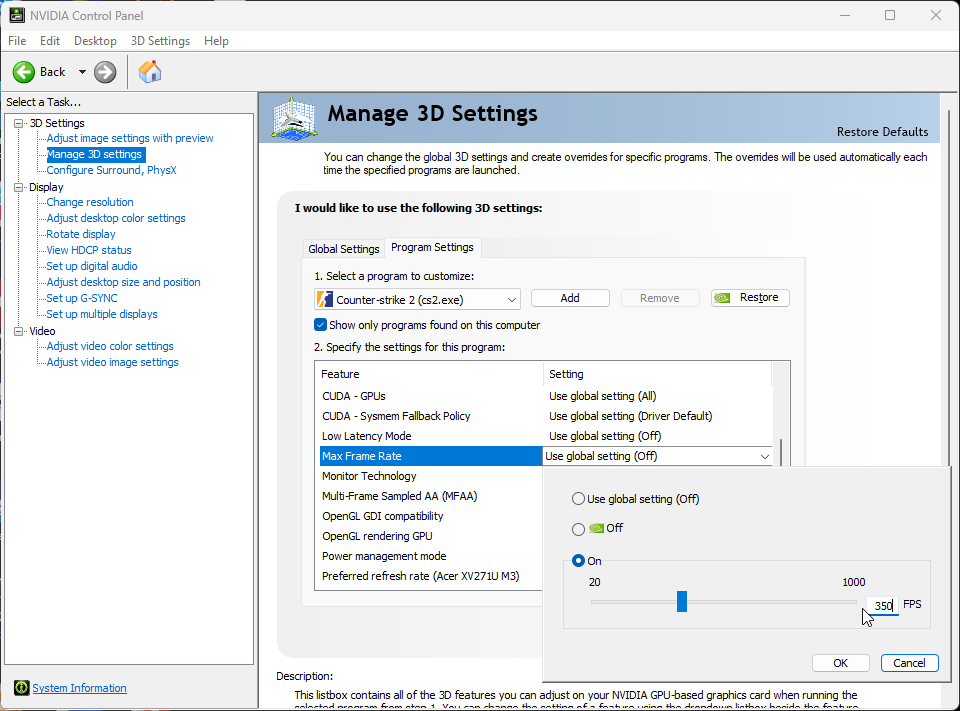Open the Back history dropdown arrow
Screen dimensions: 960x711
coord(82,72)
